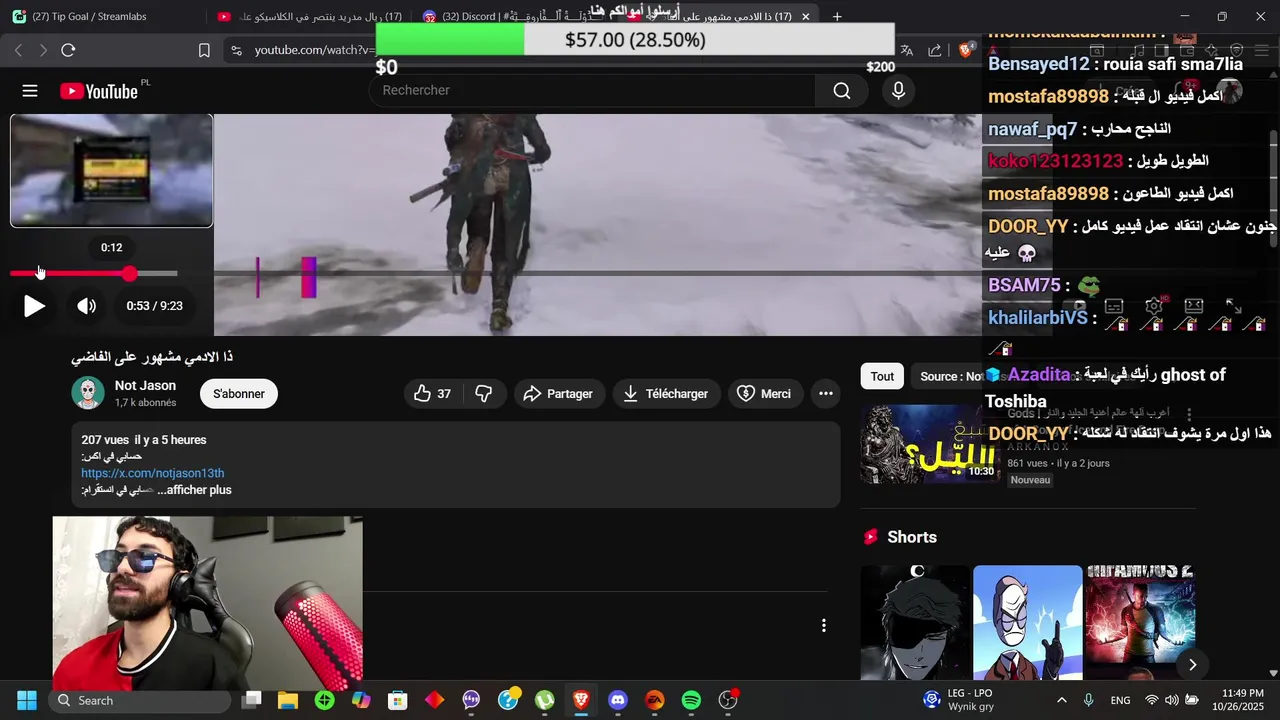This screenshot has width=1280, height=720.
Task: Open the three-dot menu below the description
Action: [824, 626]
